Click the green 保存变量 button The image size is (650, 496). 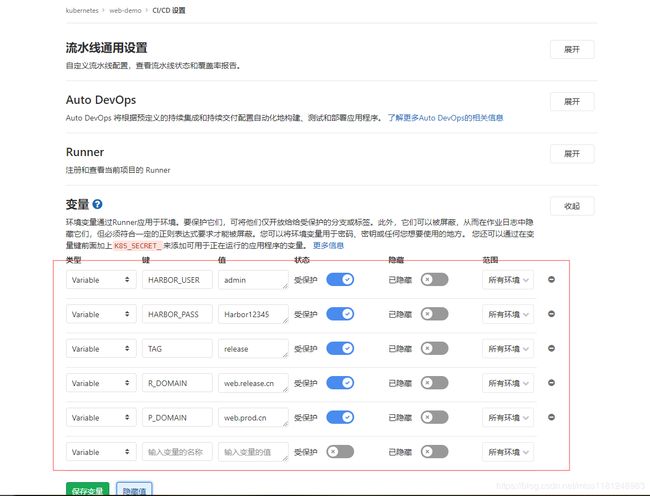pos(87,489)
